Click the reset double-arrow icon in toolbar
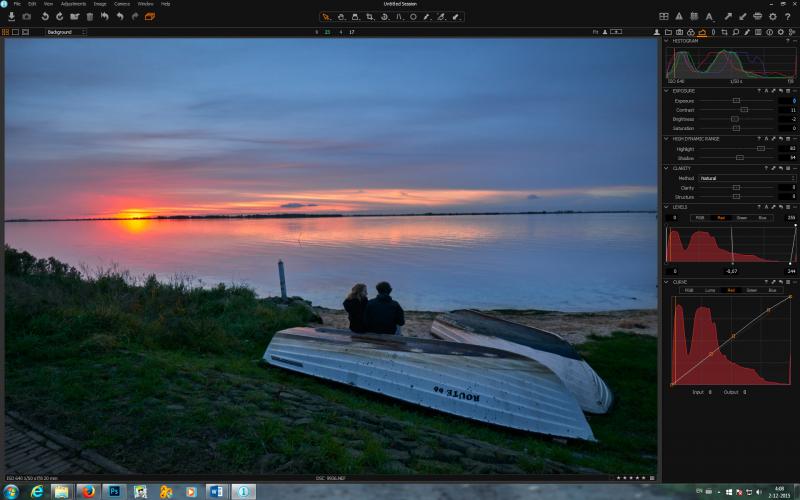Screen dimensions: 800x500 (105, 17)
